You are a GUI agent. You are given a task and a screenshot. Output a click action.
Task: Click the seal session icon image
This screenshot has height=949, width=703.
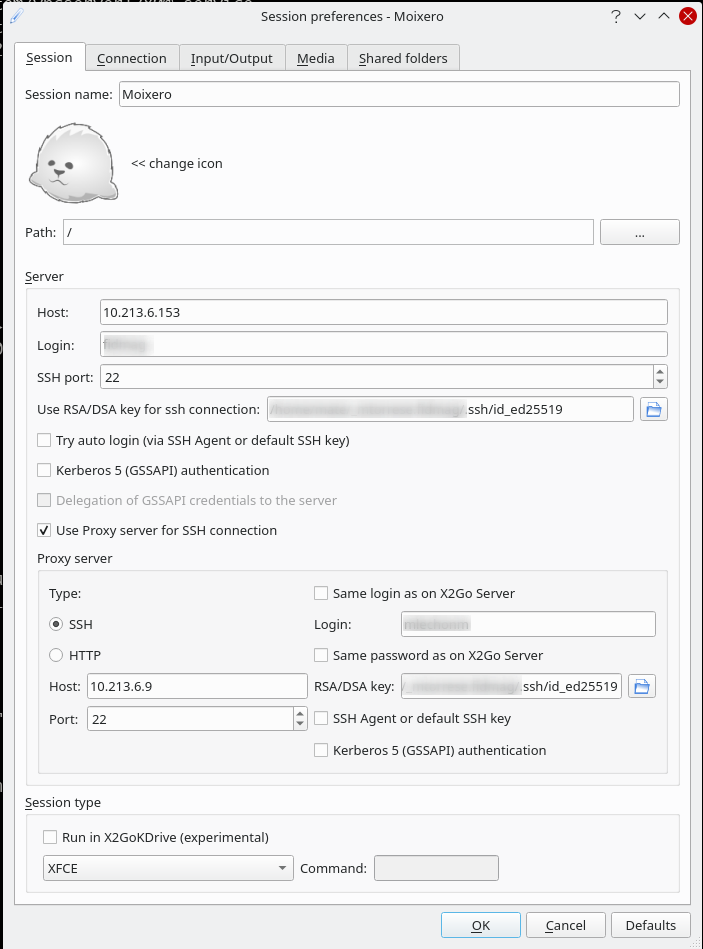(x=74, y=163)
